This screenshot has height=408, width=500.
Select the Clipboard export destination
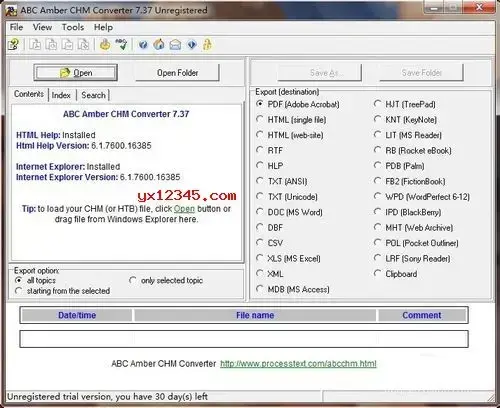click(396, 274)
